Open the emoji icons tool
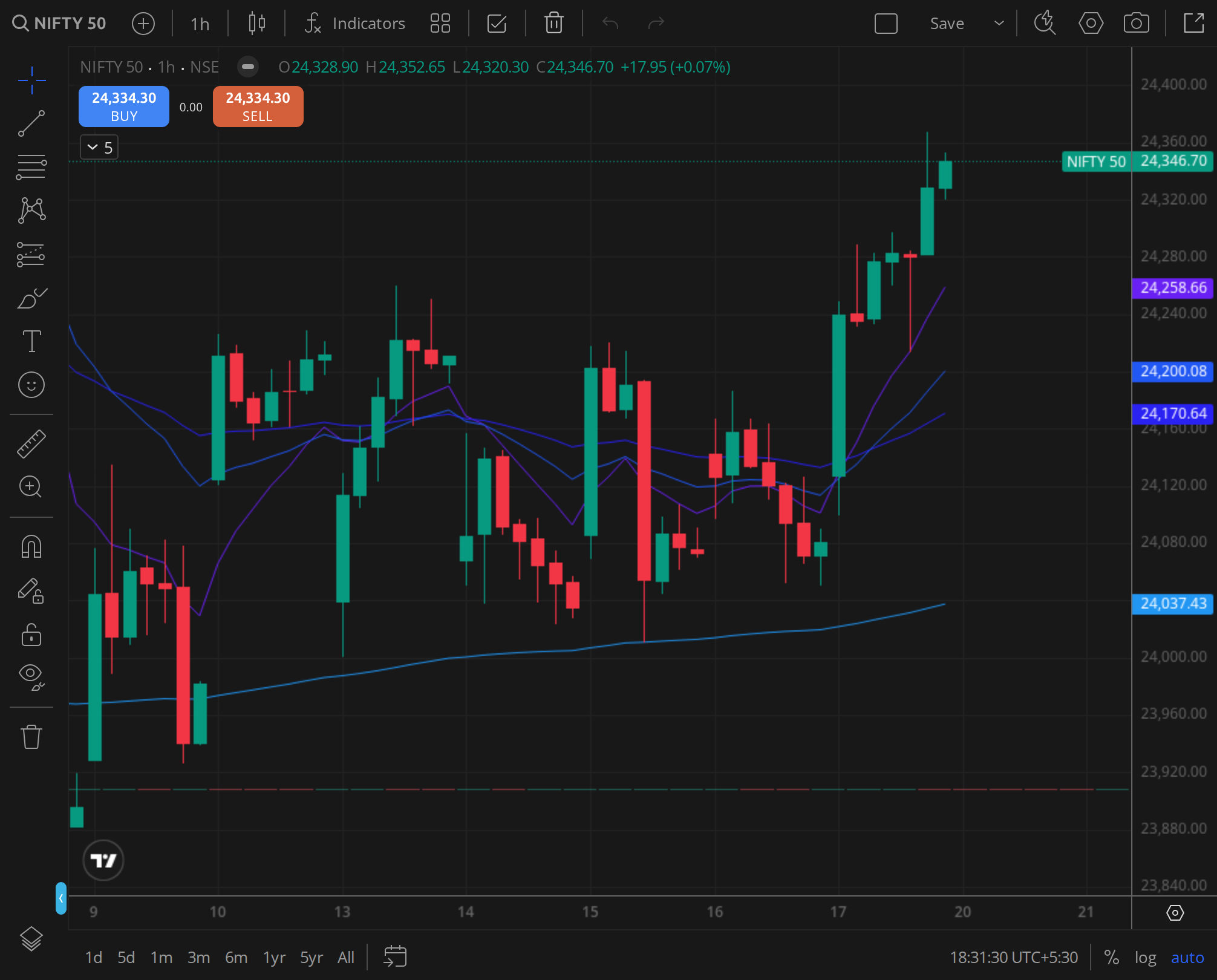Viewport: 1217px width, 980px height. 31,385
